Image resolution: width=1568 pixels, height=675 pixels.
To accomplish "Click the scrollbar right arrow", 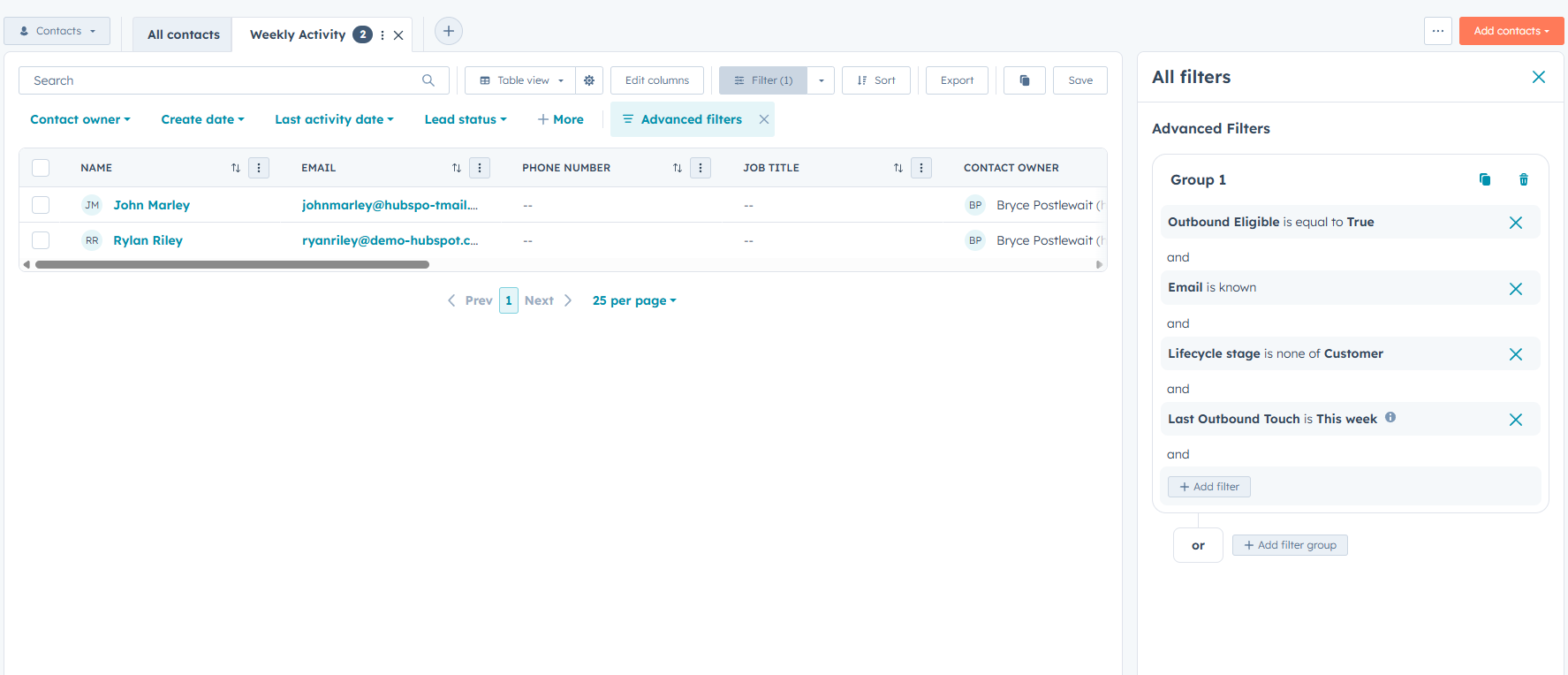I will click(1100, 264).
